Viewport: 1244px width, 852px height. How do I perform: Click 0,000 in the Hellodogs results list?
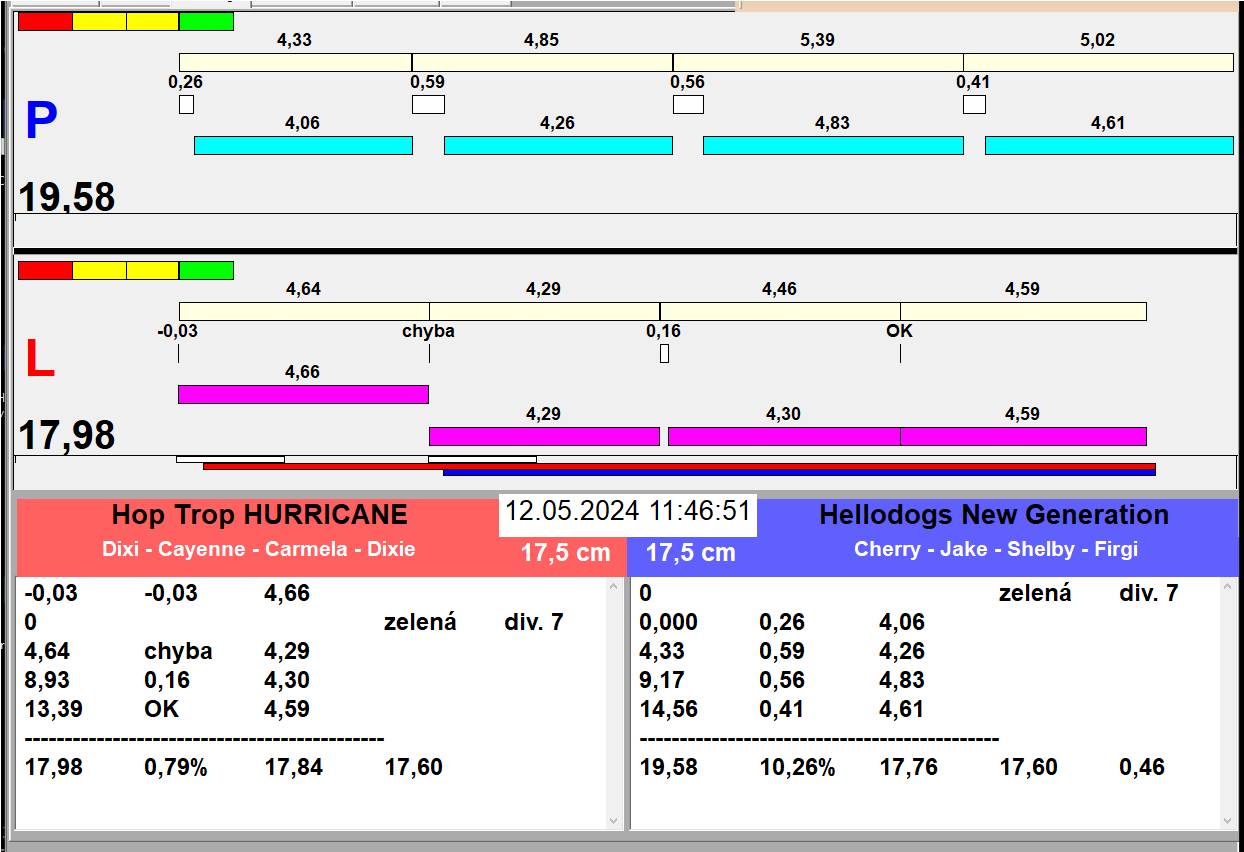668,623
